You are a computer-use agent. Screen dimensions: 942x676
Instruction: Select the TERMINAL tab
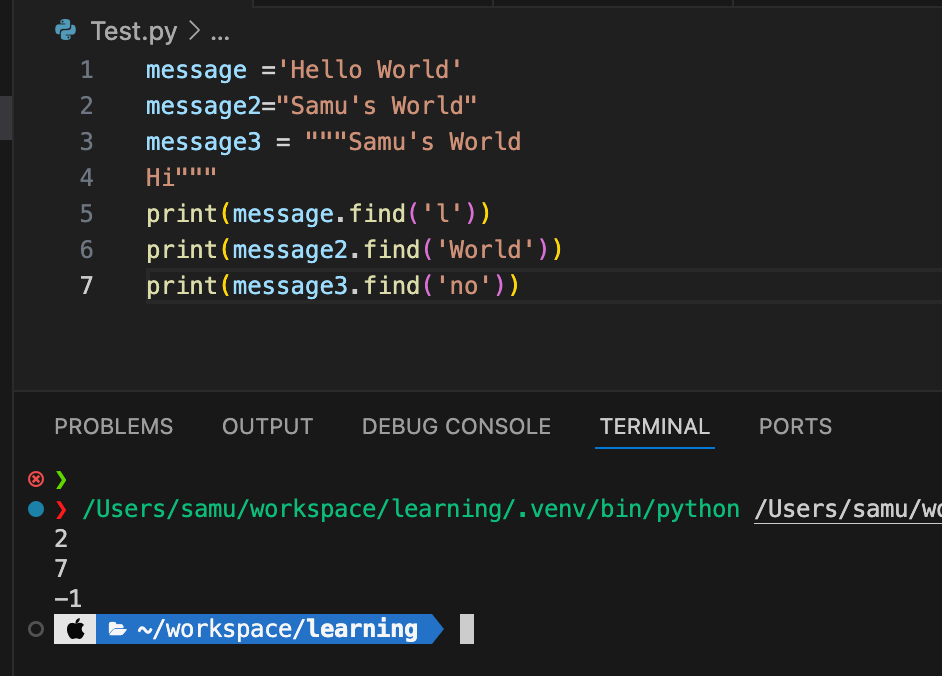coord(655,426)
